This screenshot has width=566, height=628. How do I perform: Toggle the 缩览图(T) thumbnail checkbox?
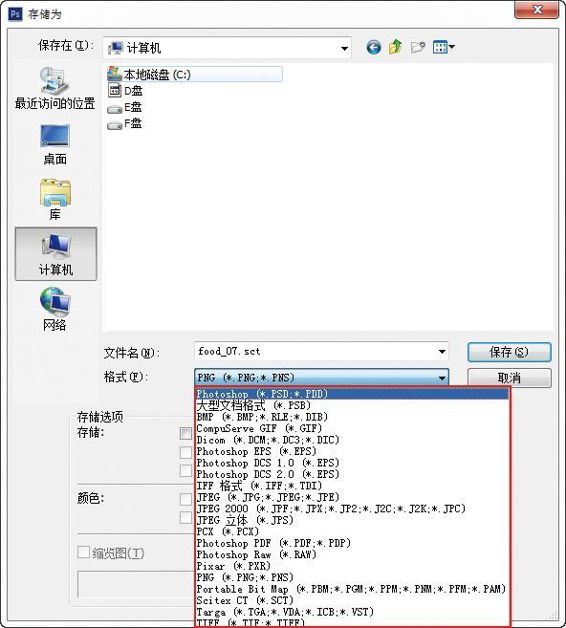(83, 552)
